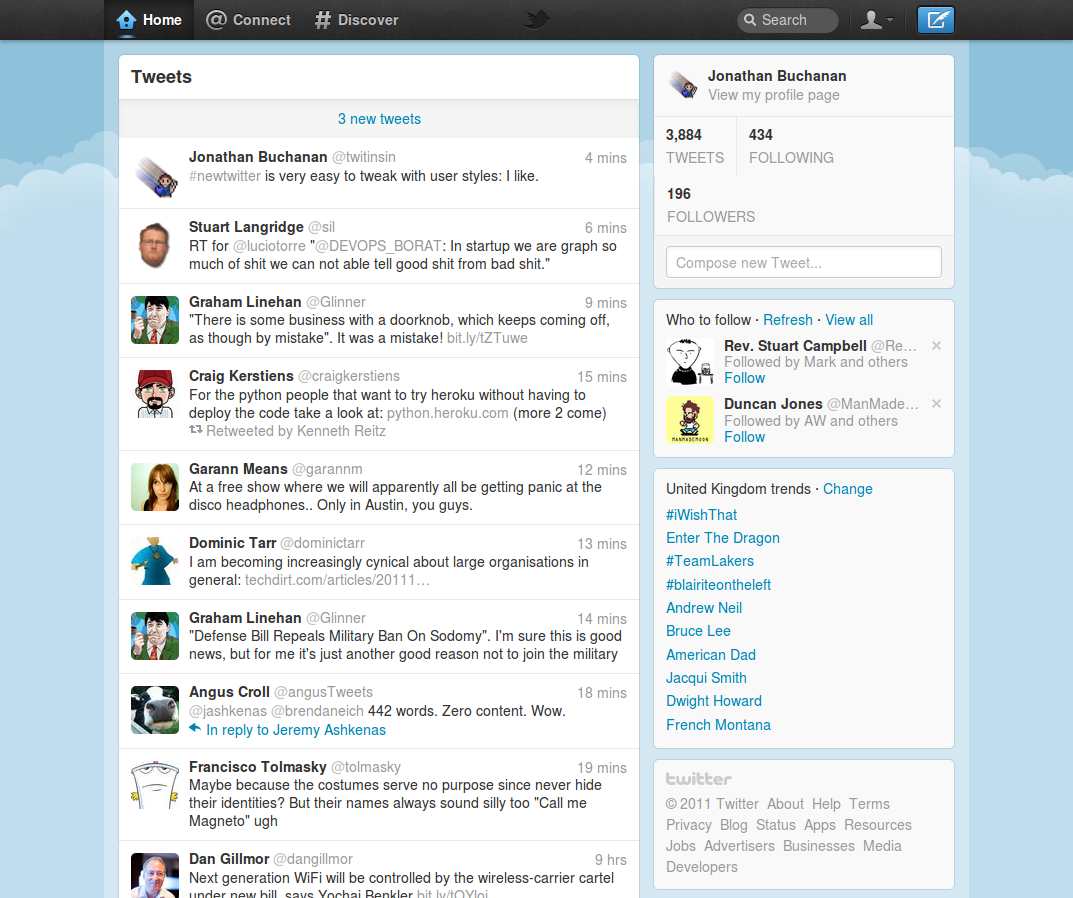
Task: Follow Rev. Stuart Campbell
Action: coord(745,378)
